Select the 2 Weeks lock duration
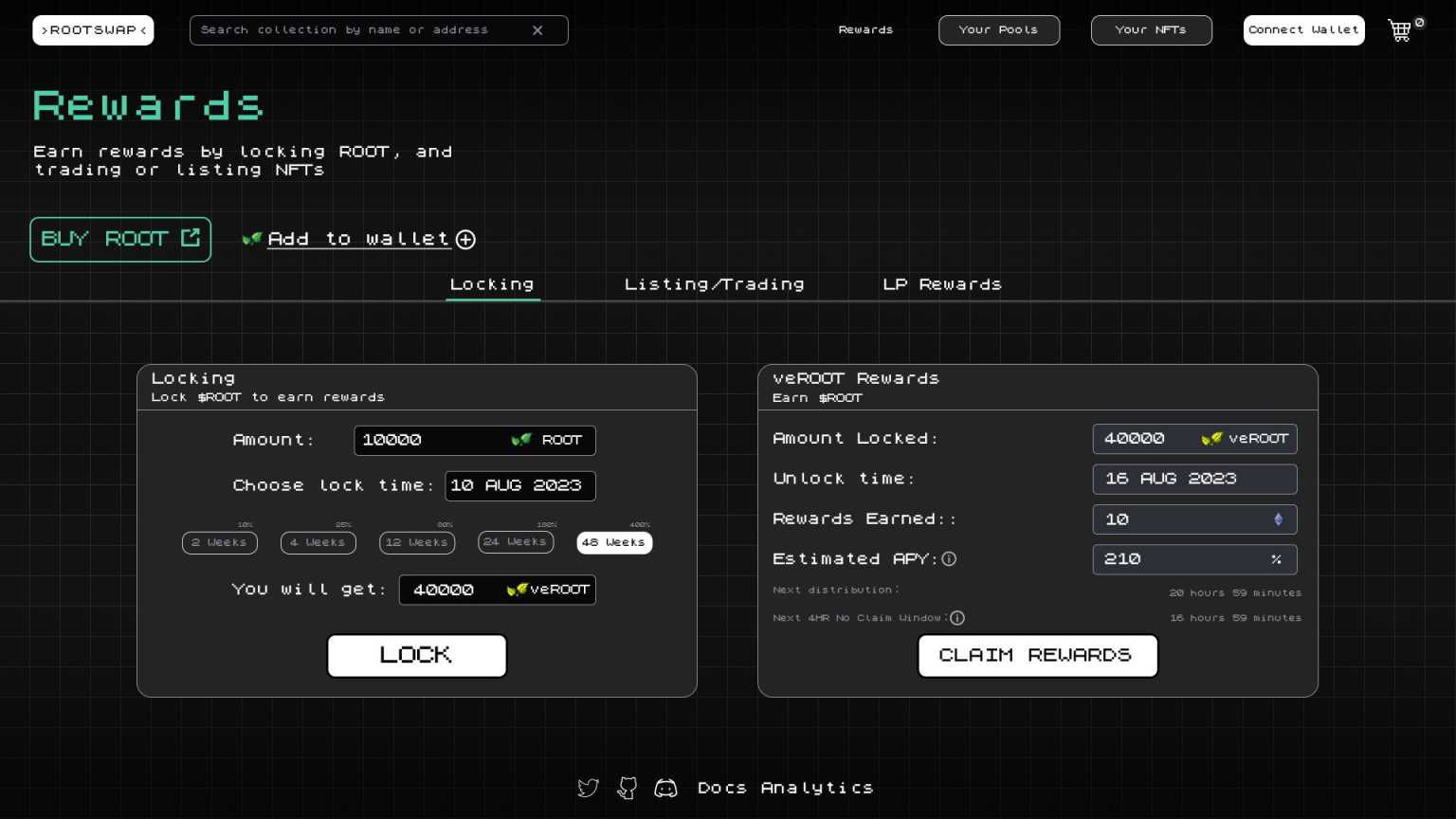 (219, 542)
